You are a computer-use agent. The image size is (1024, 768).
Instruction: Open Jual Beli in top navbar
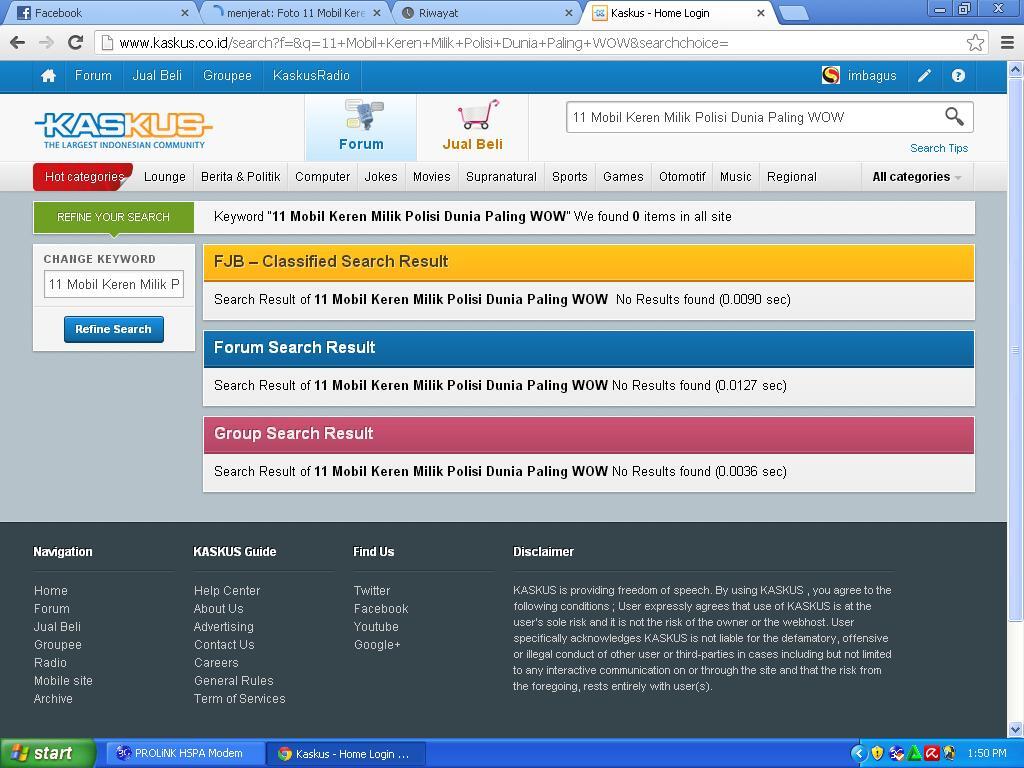point(157,76)
